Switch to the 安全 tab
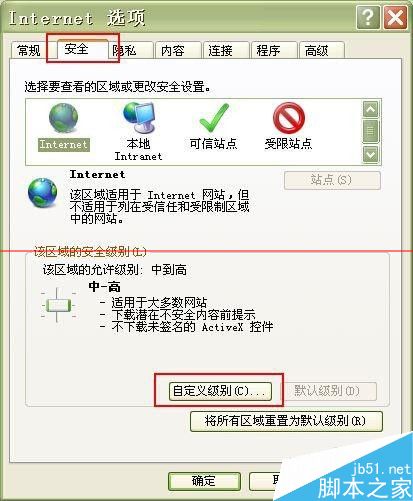Screen dimensions: 413x501 (x=77, y=49)
